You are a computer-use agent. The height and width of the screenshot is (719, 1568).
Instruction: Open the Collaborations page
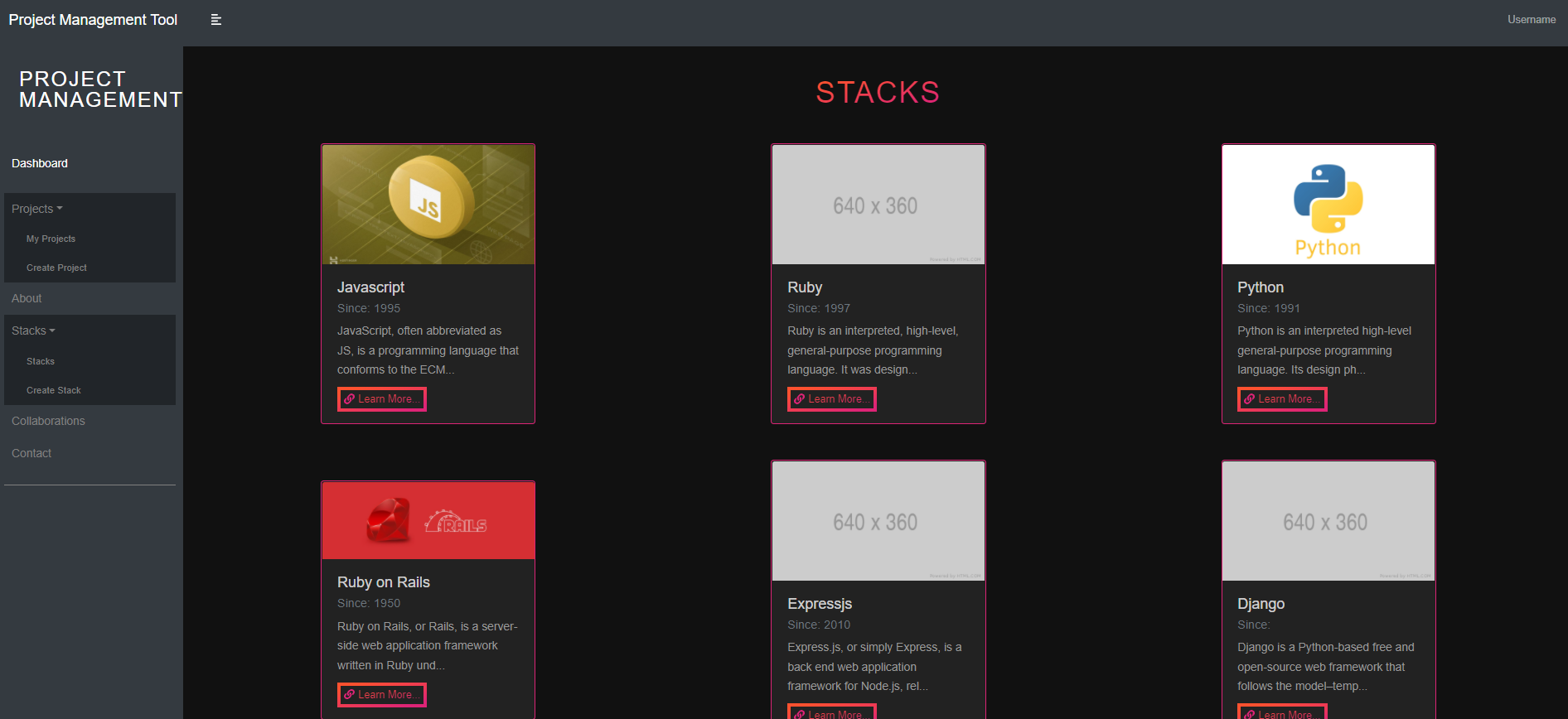pyautogui.click(x=48, y=421)
